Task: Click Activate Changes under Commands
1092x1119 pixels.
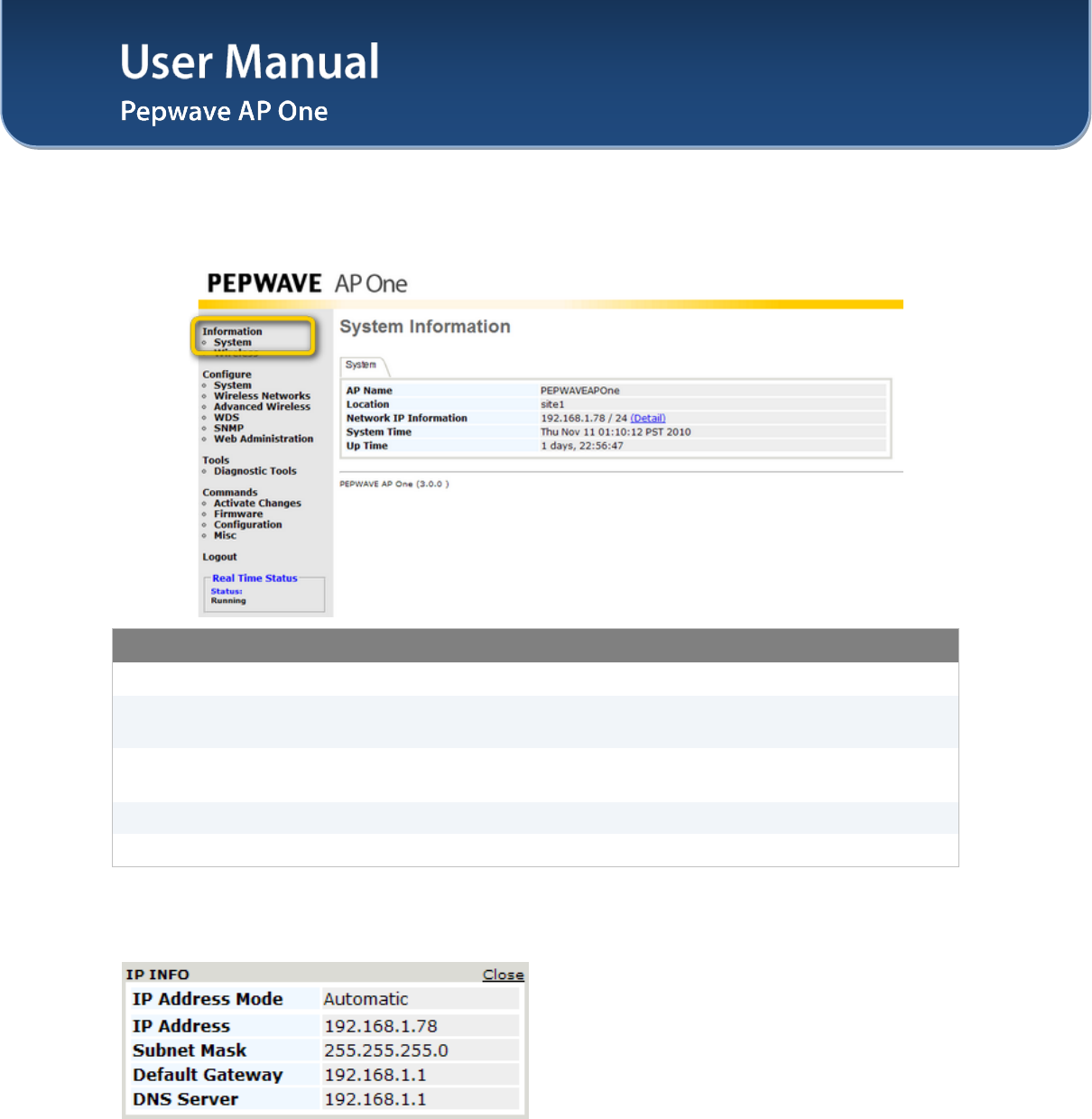Action: click(x=257, y=504)
